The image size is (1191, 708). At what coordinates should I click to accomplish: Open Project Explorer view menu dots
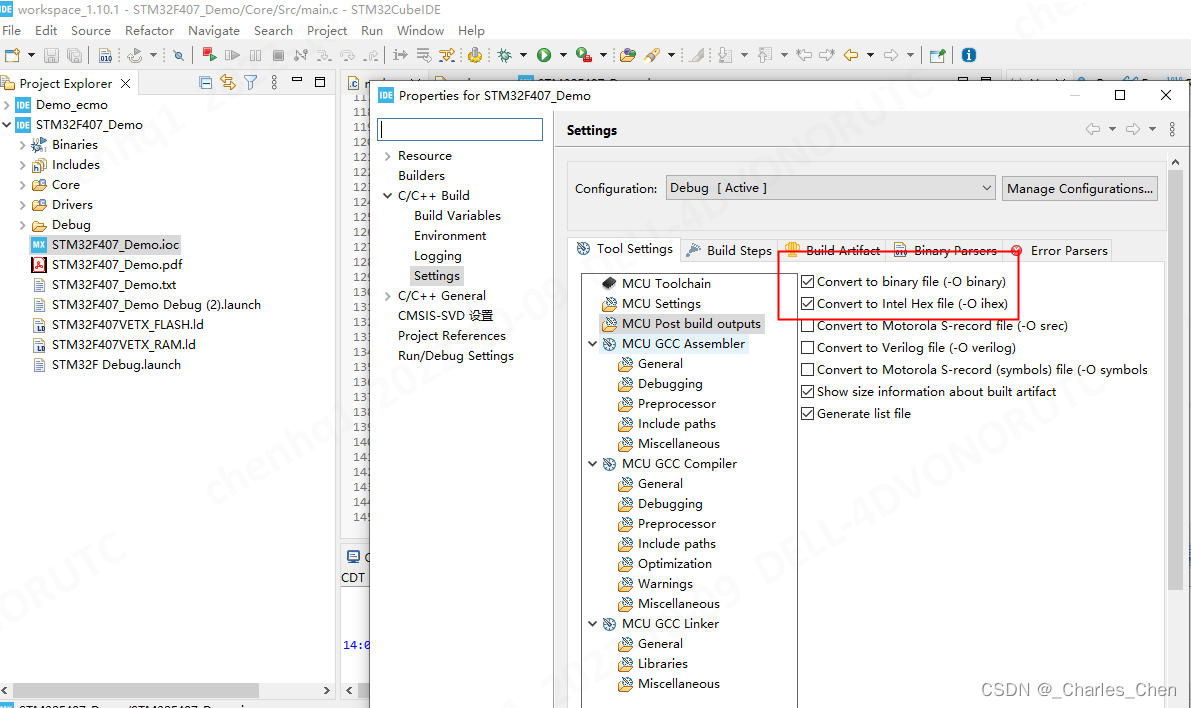274,83
